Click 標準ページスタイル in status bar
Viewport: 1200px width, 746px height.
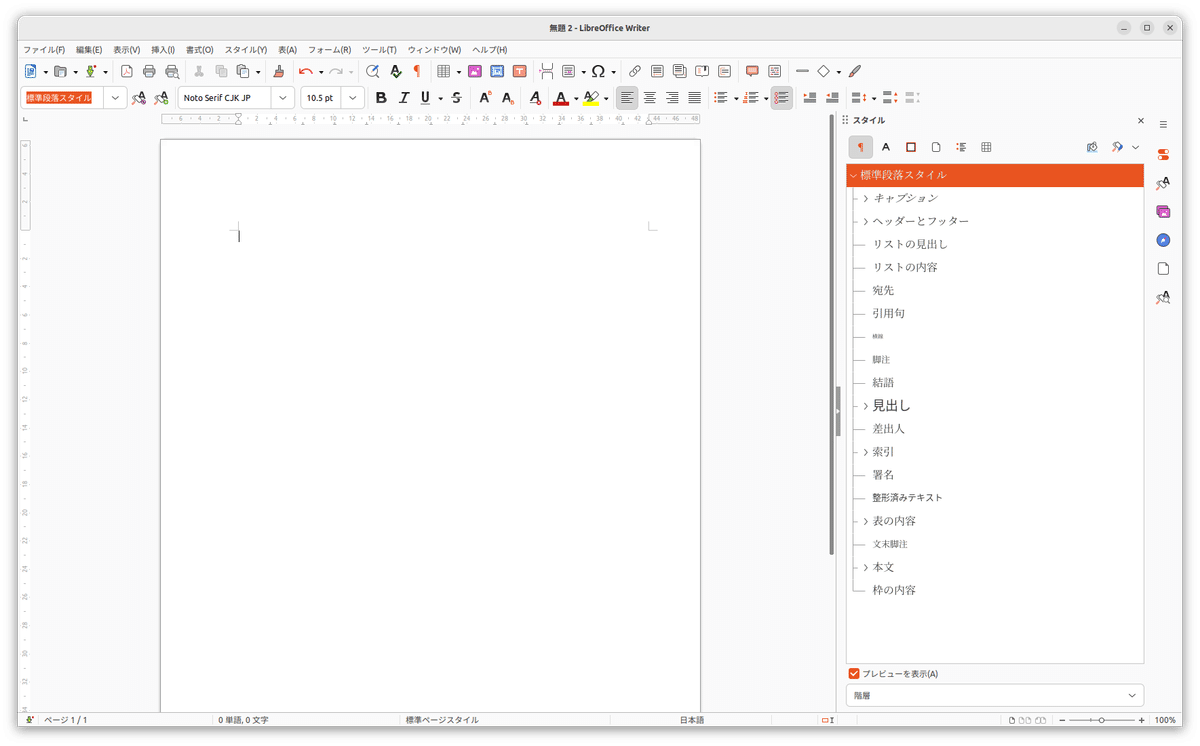(x=442, y=720)
